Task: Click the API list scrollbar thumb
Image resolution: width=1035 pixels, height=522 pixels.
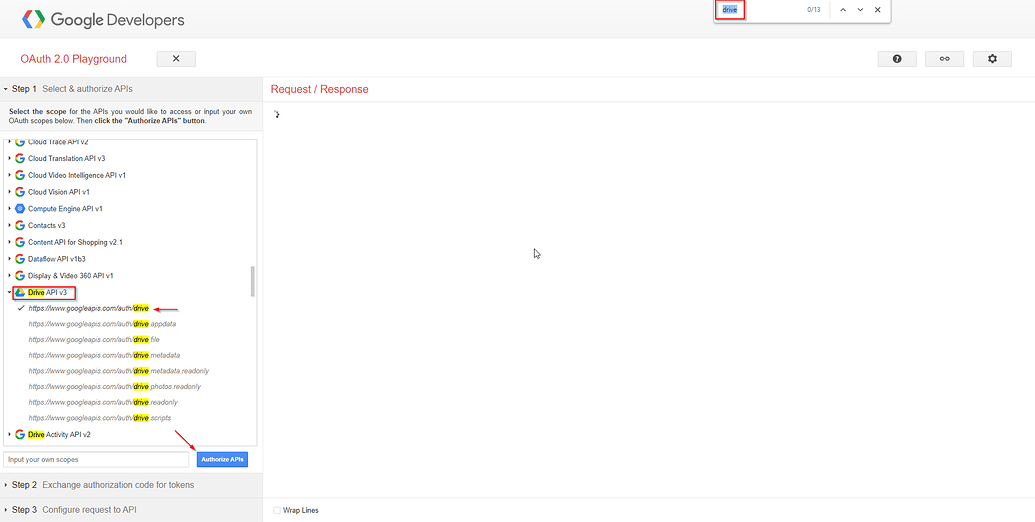Action: coord(253,282)
